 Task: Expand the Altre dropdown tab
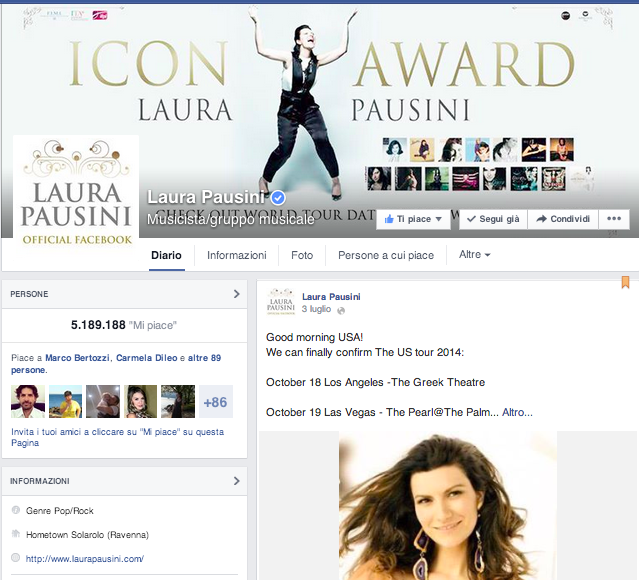click(x=474, y=255)
